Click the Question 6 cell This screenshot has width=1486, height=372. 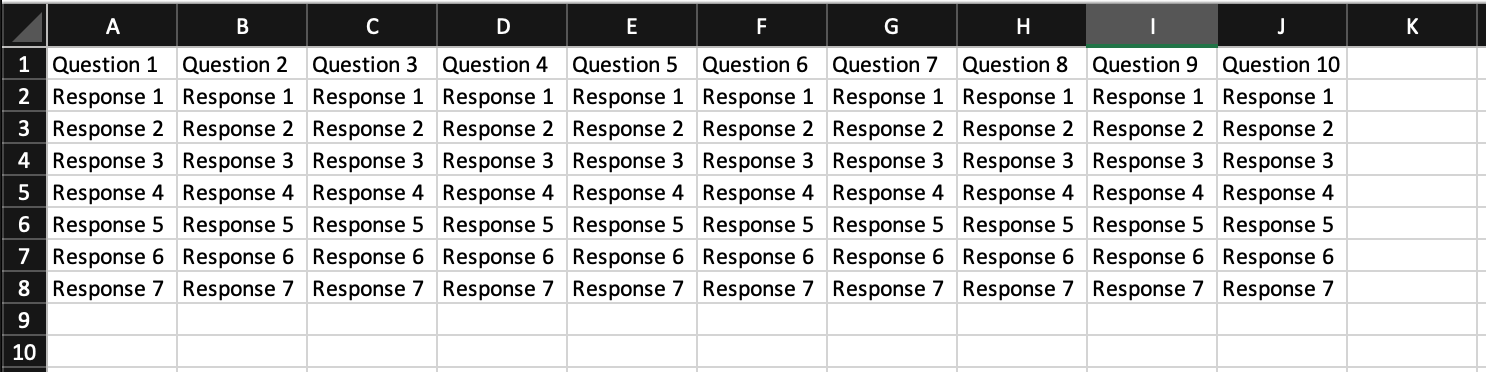pyautogui.click(x=762, y=65)
